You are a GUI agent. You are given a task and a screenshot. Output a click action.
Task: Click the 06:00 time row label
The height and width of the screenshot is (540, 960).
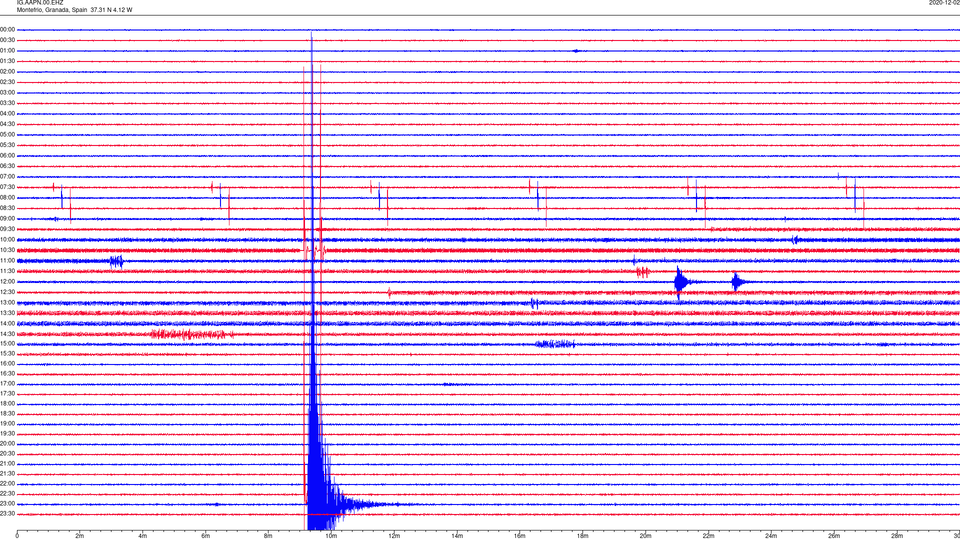tap(7, 156)
